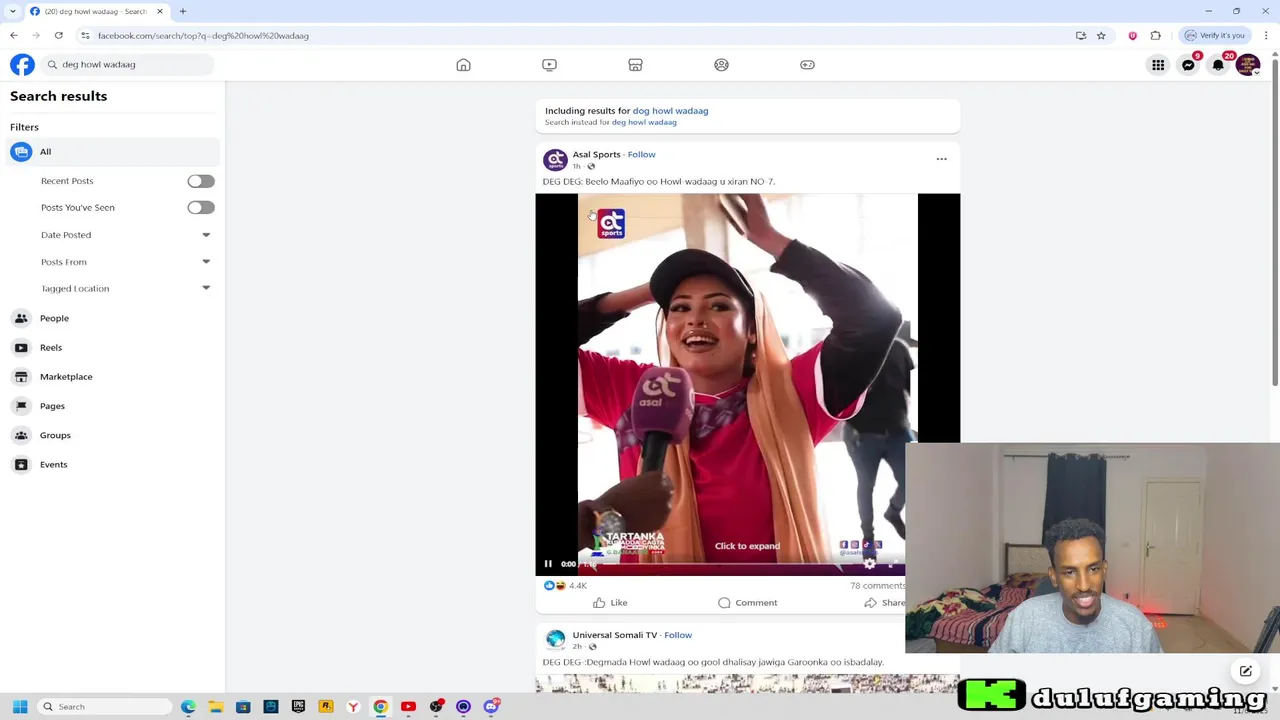
Task: Open the notifications bell
Action: (x=1218, y=65)
